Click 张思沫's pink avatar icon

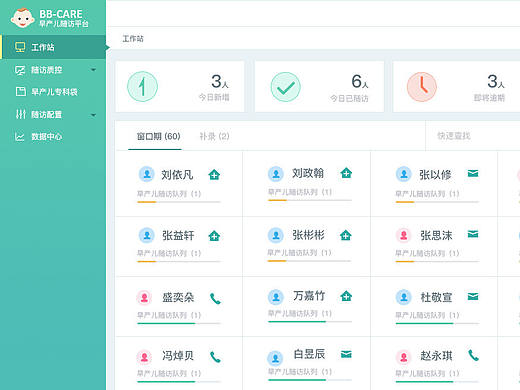point(403,235)
